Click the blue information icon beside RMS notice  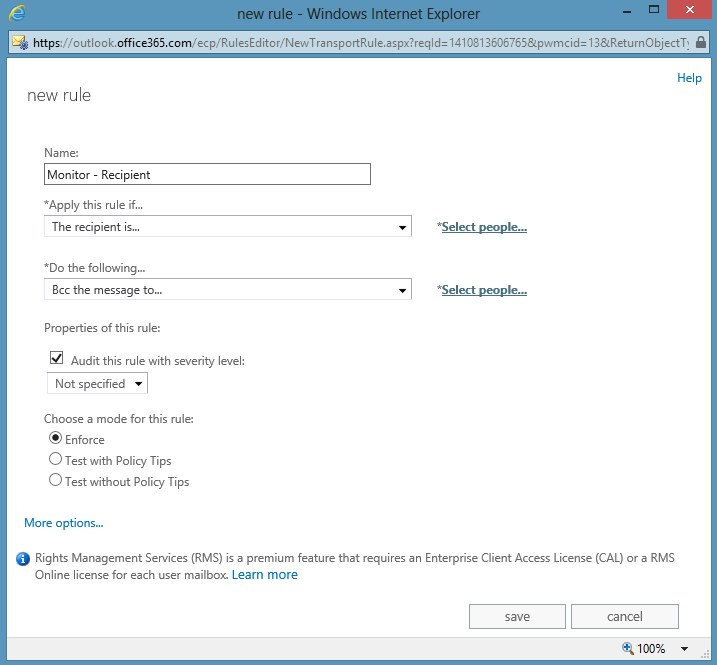(x=23, y=559)
